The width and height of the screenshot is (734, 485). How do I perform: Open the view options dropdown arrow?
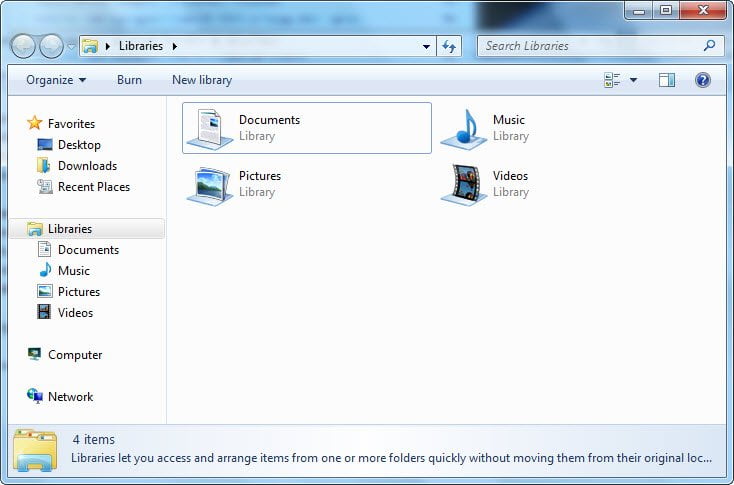(x=633, y=80)
